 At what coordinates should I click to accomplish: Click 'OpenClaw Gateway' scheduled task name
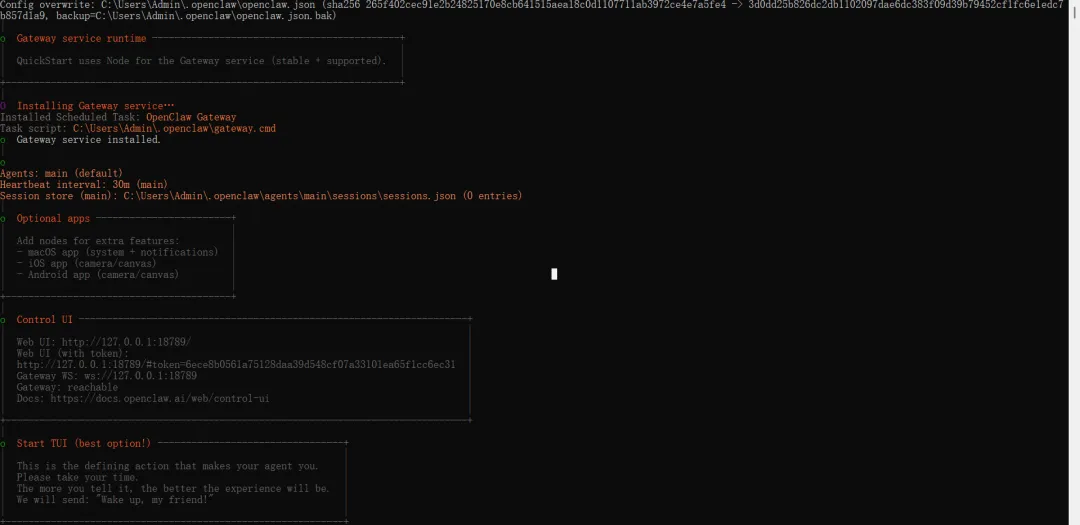[191, 117]
